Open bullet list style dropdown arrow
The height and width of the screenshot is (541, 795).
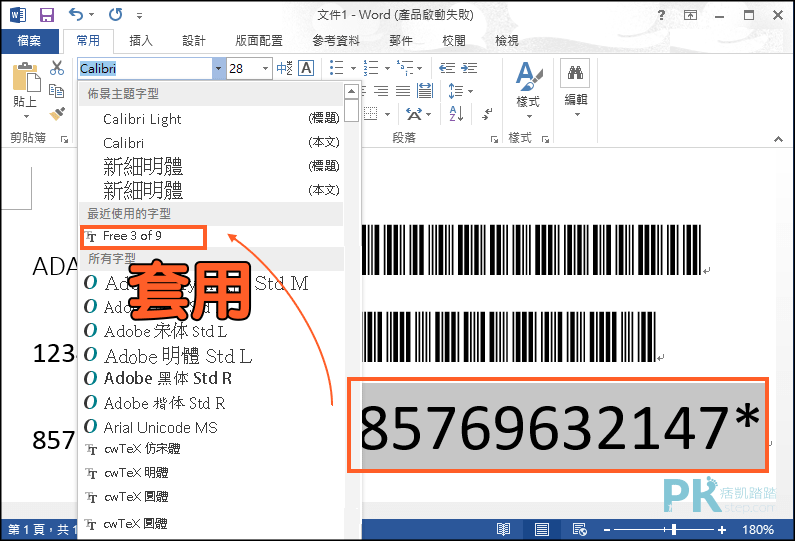tap(353, 68)
